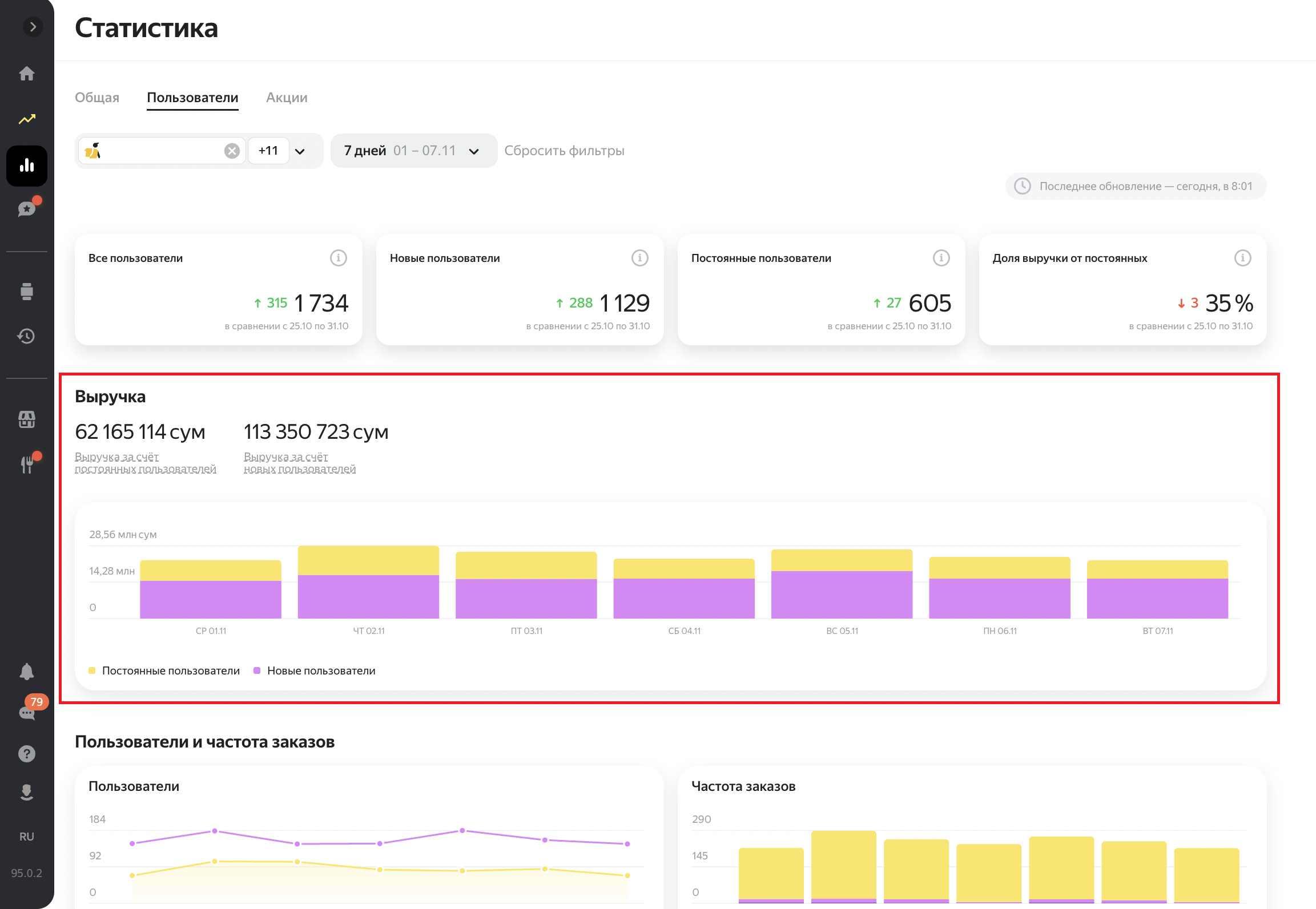Image resolution: width=1316 pixels, height=909 pixels.
Task: Clear the selected restaurant filter chip
Action: (232, 151)
